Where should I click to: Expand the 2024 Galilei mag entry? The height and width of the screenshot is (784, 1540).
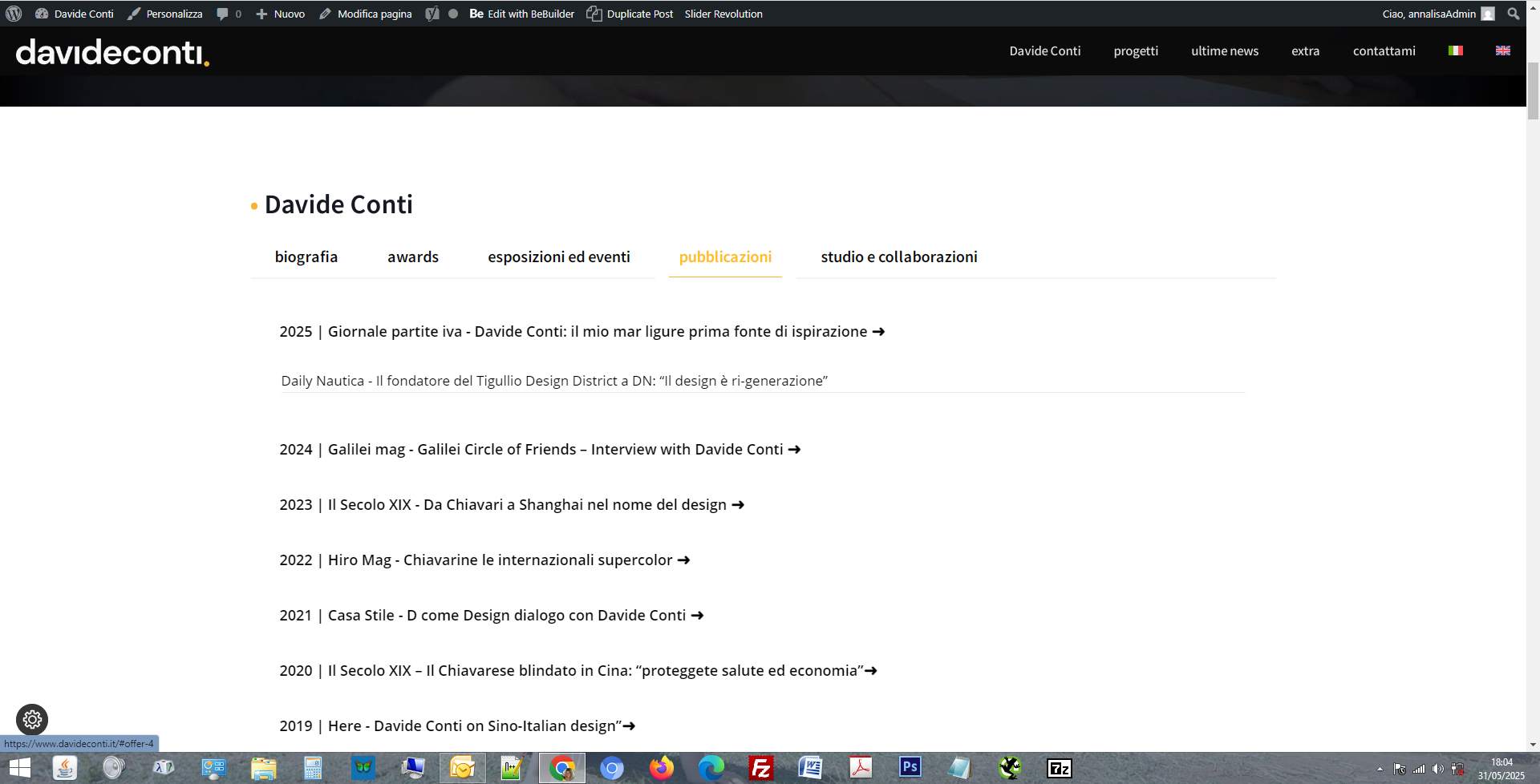(539, 450)
